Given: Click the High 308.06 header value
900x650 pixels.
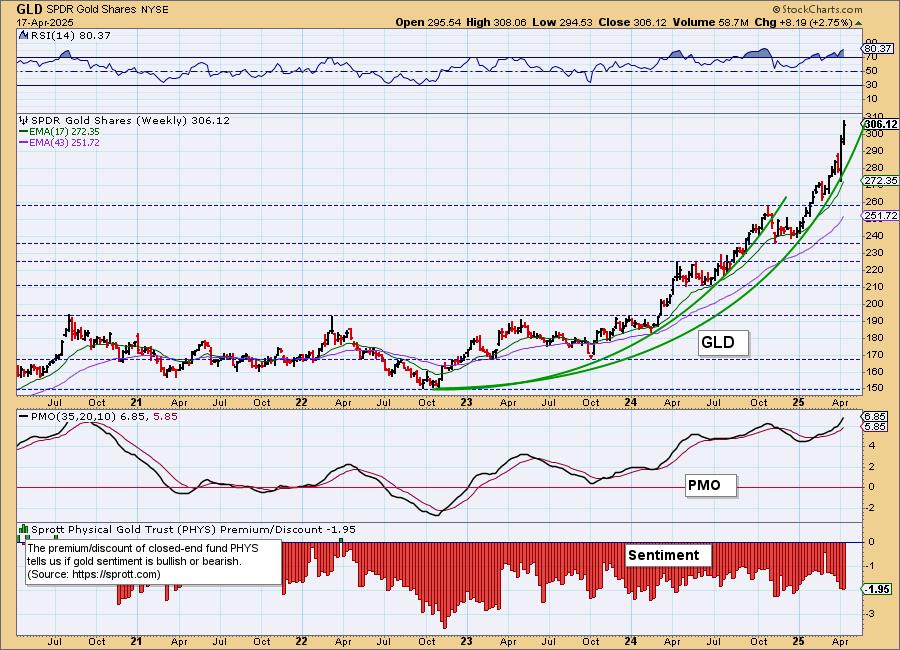Looking at the screenshot, I should (x=496, y=22).
